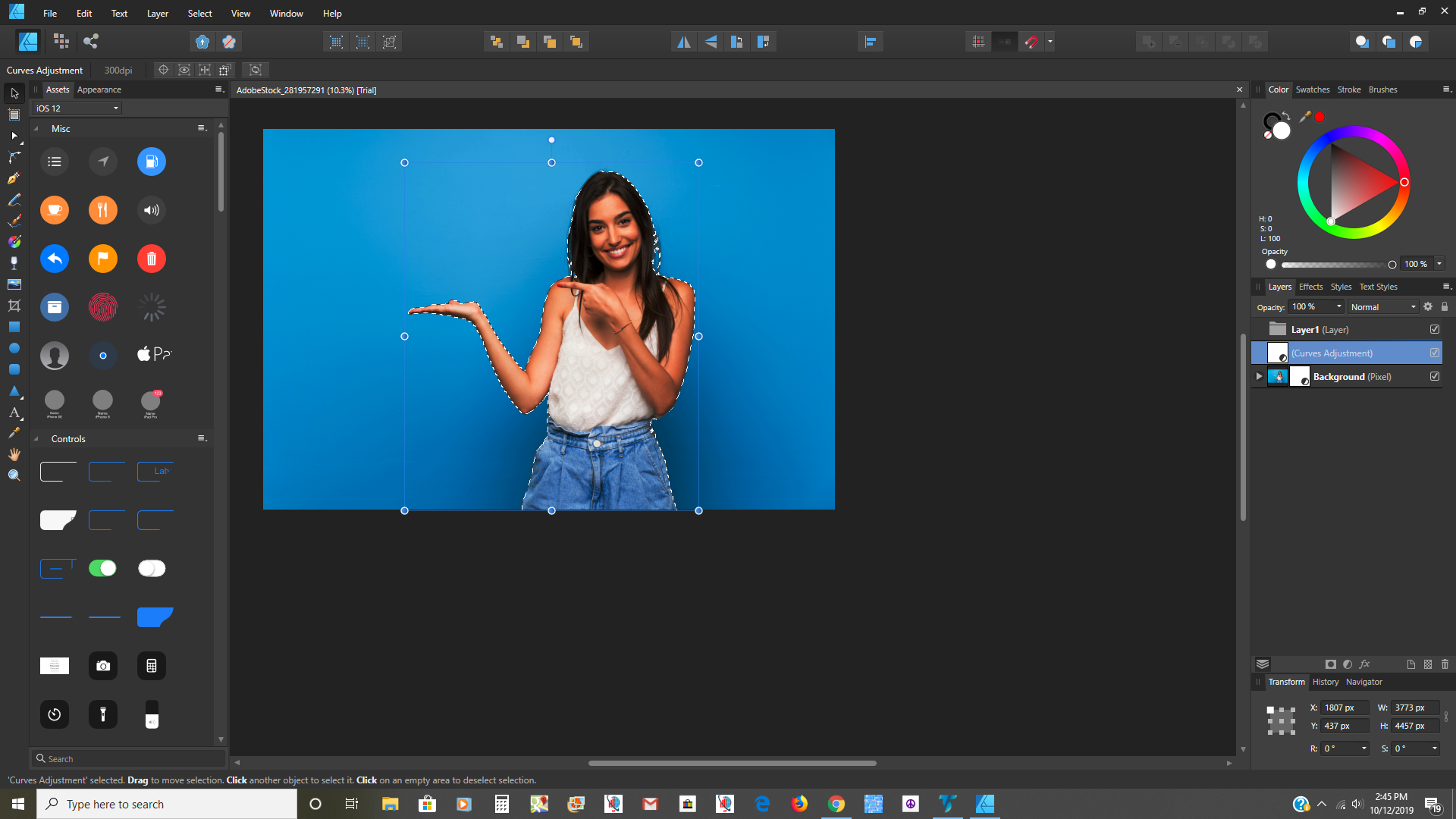The image size is (1456, 819).
Task: Expand the Background layer contents
Action: point(1258,376)
